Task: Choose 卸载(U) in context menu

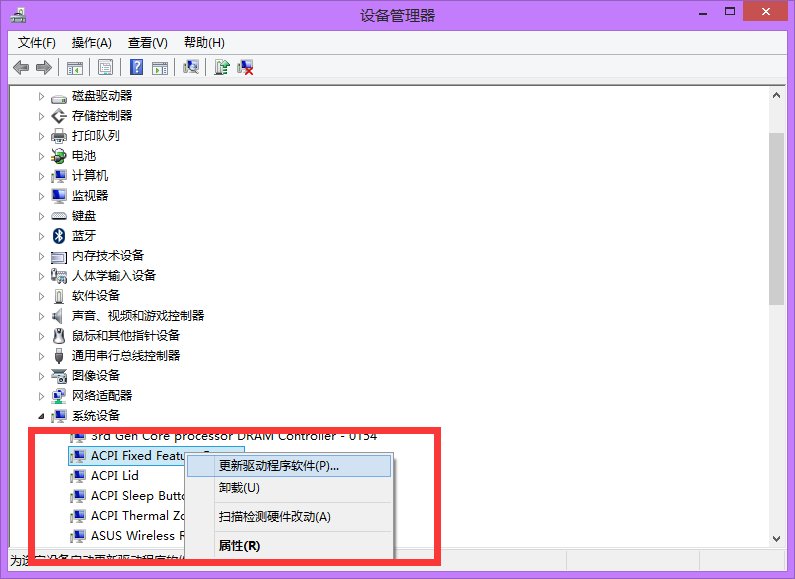Action: (x=289, y=488)
